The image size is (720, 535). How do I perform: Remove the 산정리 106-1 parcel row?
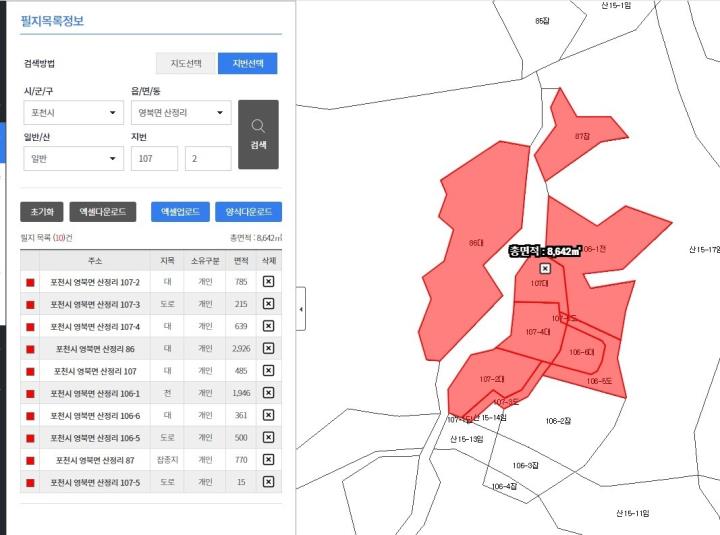pos(268,393)
